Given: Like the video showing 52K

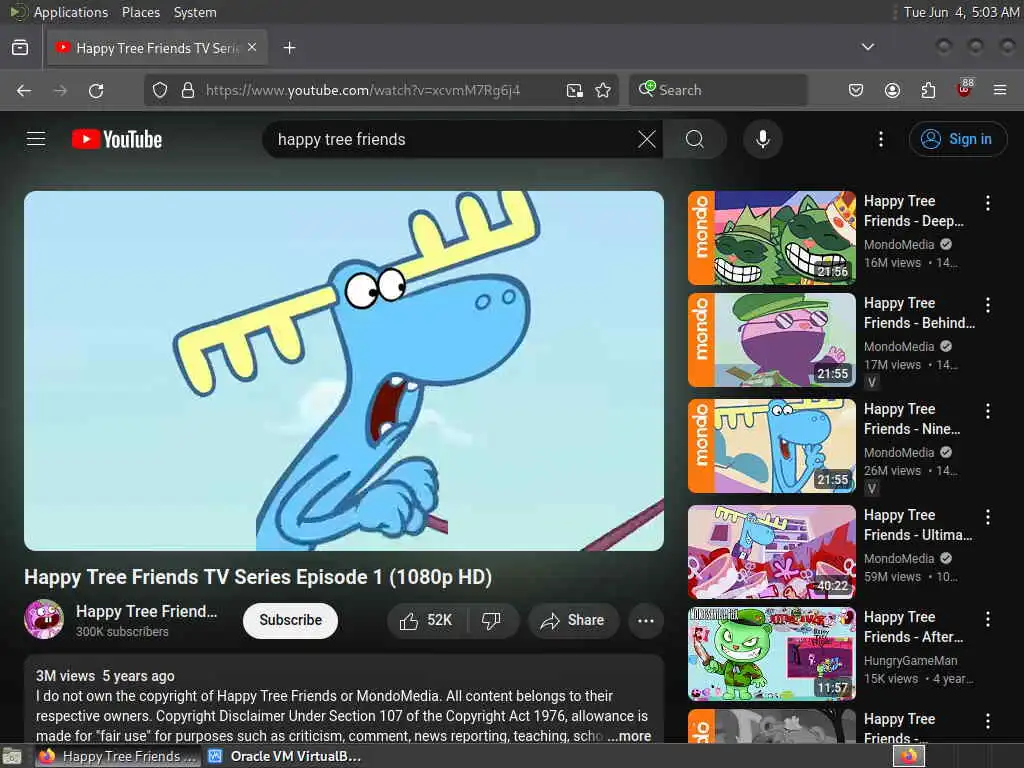Looking at the screenshot, I should click(426, 620).
